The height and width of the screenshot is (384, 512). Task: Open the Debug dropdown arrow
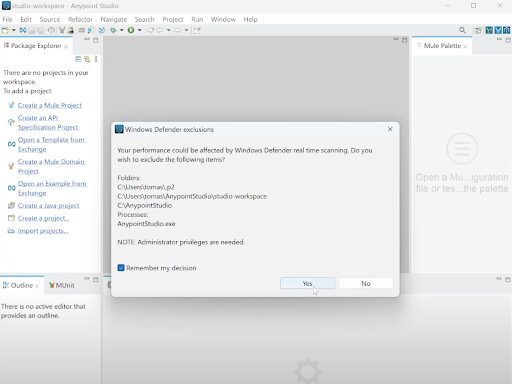coord(122,30)
